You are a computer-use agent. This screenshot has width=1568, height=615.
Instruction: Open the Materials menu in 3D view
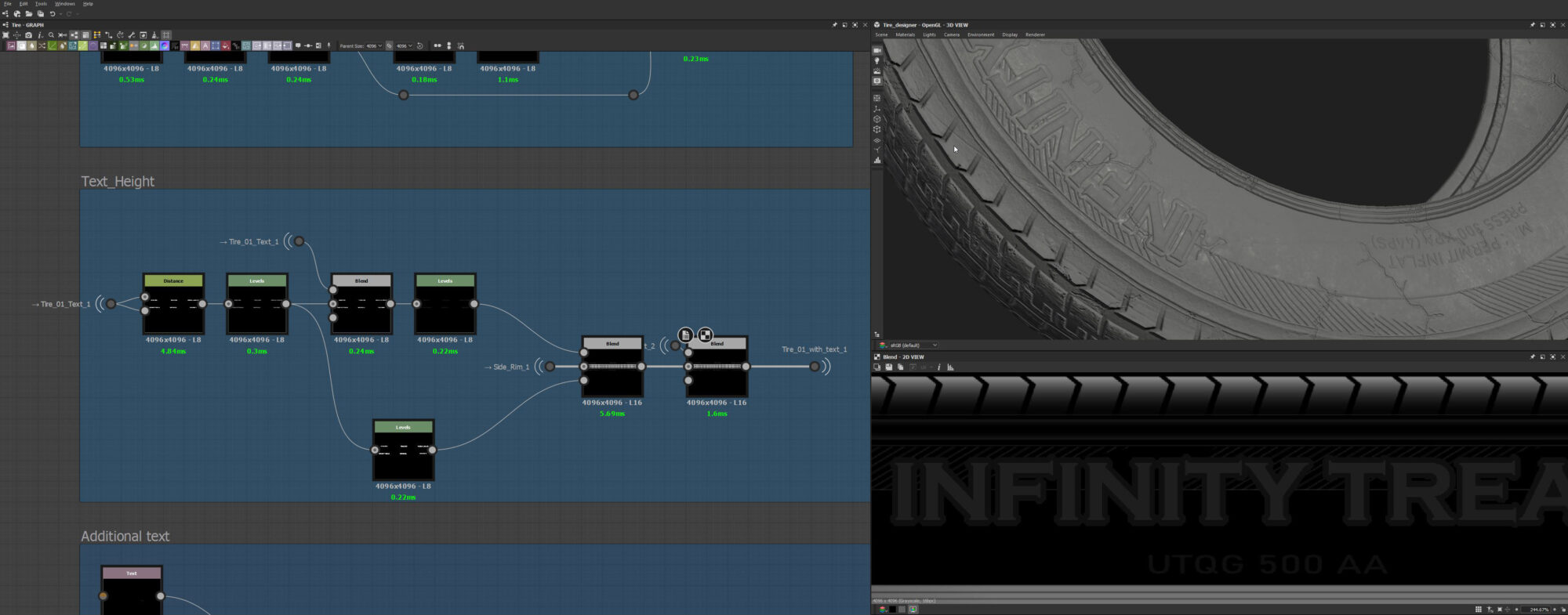pyautogui.click(x=905, y=34)
